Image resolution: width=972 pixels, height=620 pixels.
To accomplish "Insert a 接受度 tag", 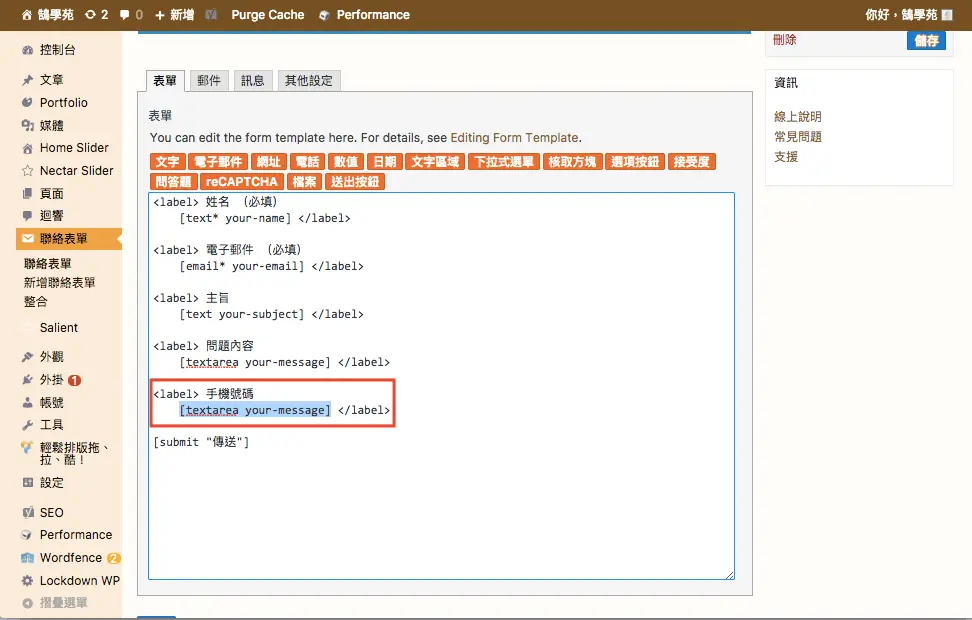I will 692,162.
